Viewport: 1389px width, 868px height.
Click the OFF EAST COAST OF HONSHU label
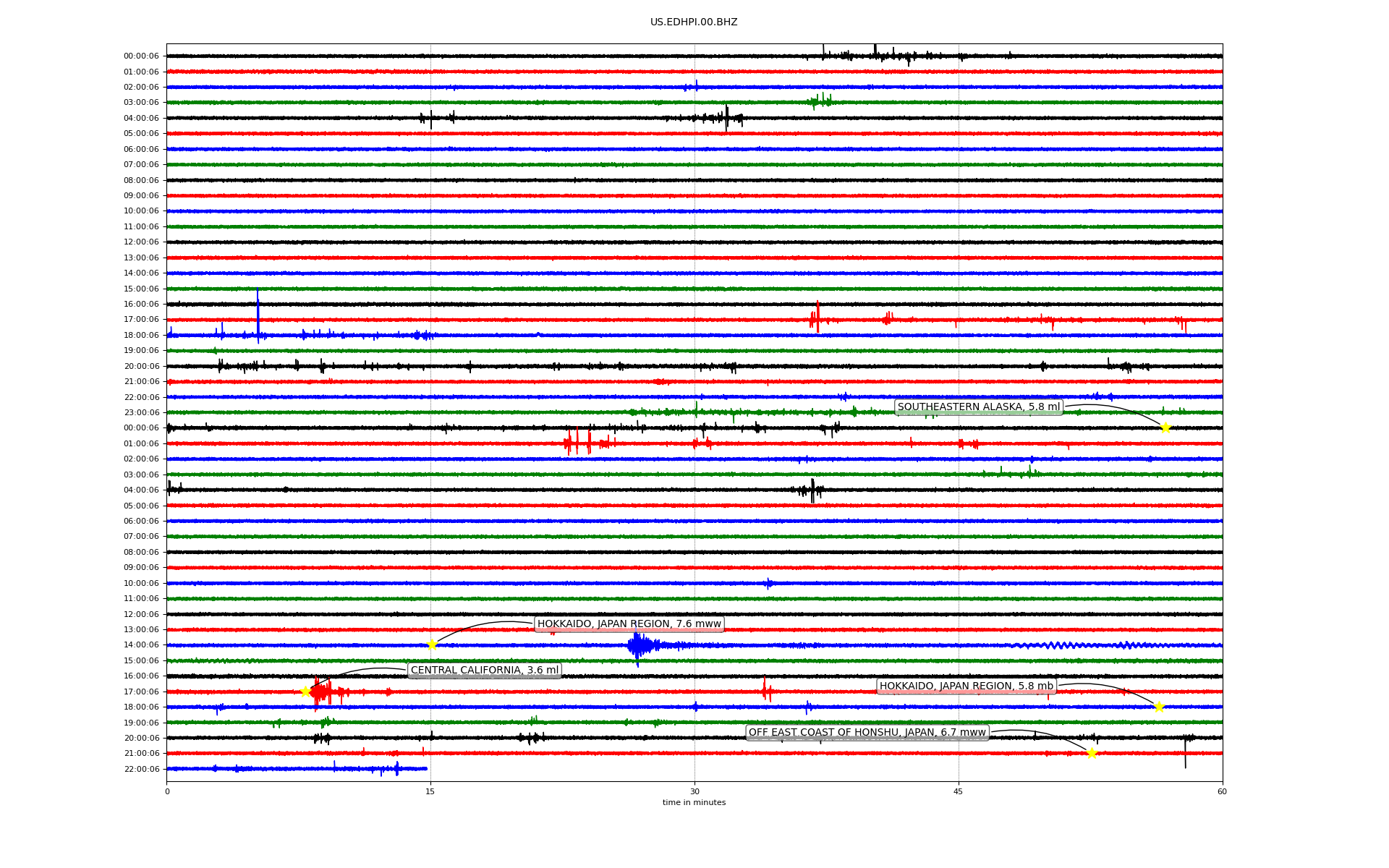867,733
